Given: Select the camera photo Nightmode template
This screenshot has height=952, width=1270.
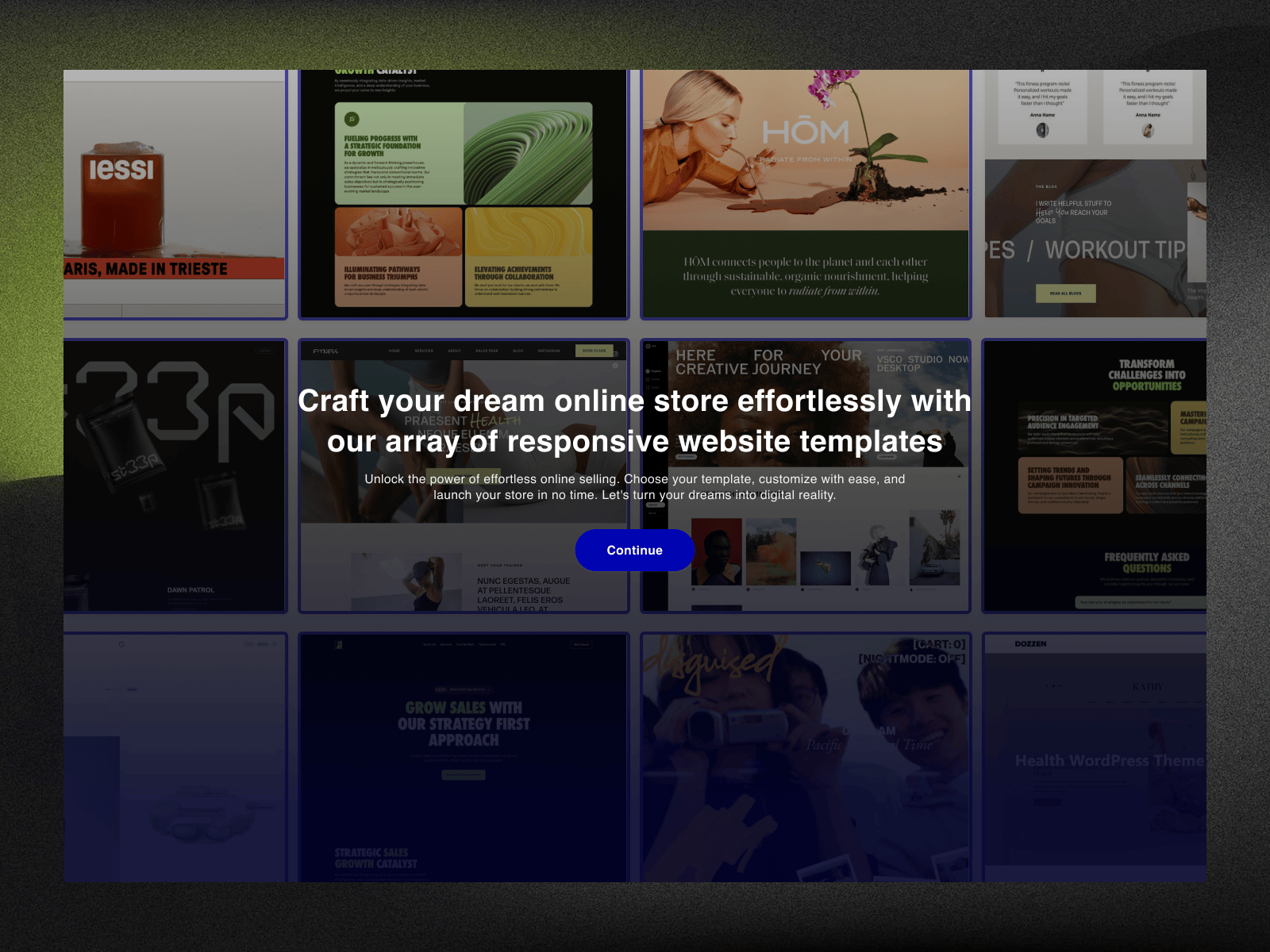Looking at the screenshot, I should 806,758.
